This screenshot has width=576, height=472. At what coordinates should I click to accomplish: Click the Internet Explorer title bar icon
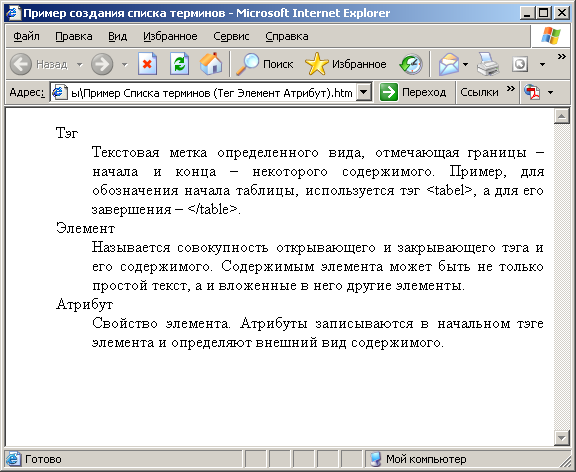click(13, 13)
